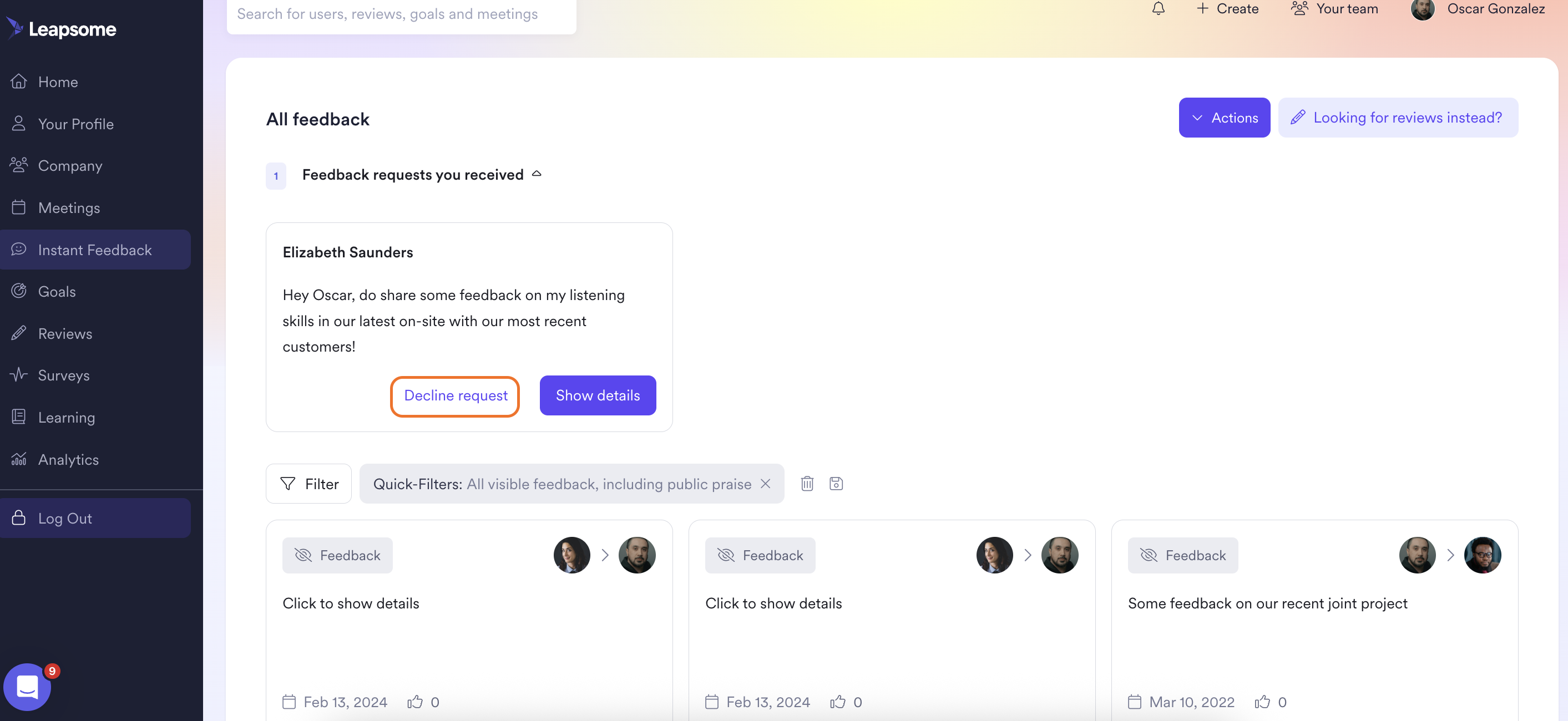Open first card's Click to show details

click(351, 603)
